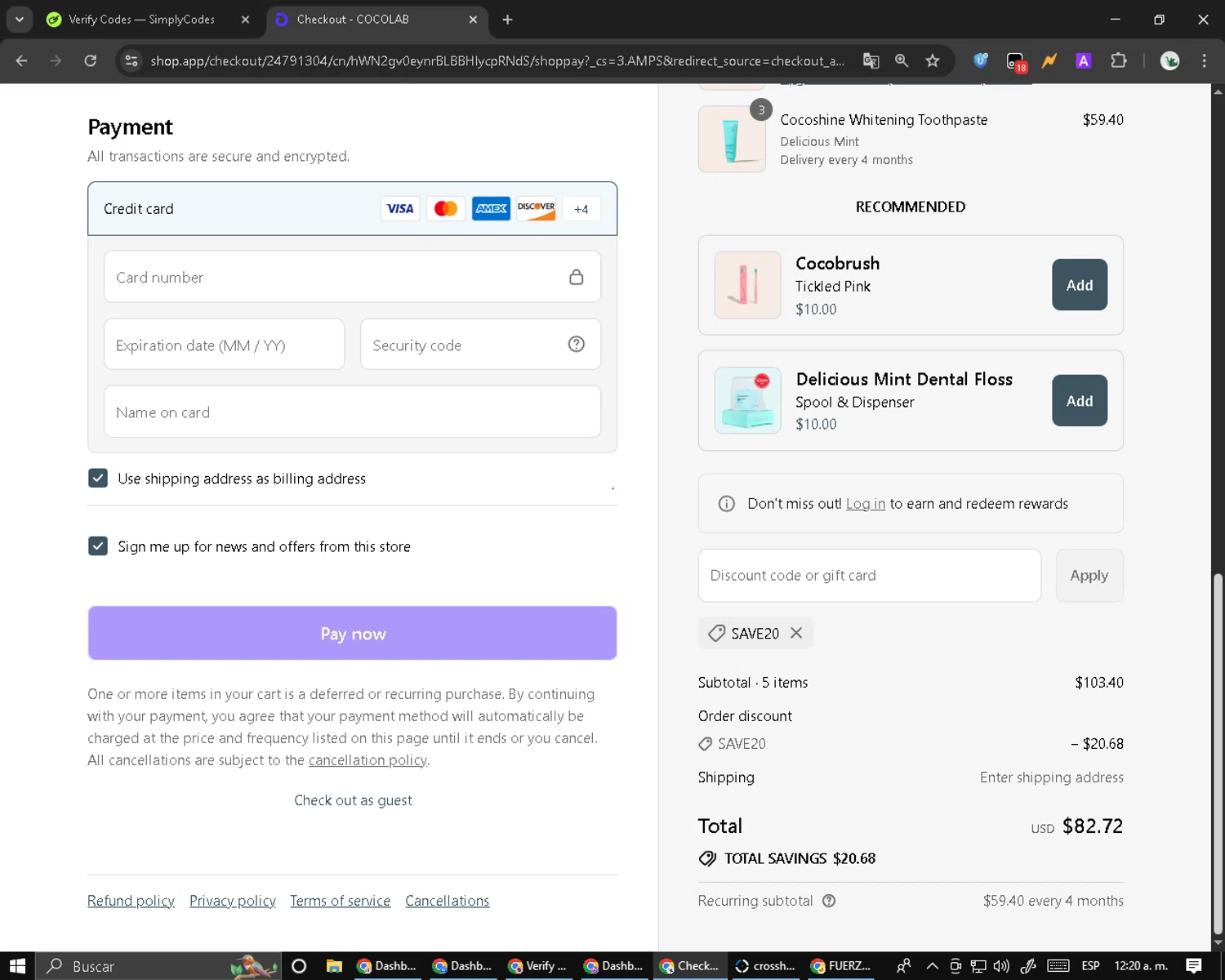View site information icon in the address bar
The height and width of the screenshot is (980, 1225).
tap(131, 60)
